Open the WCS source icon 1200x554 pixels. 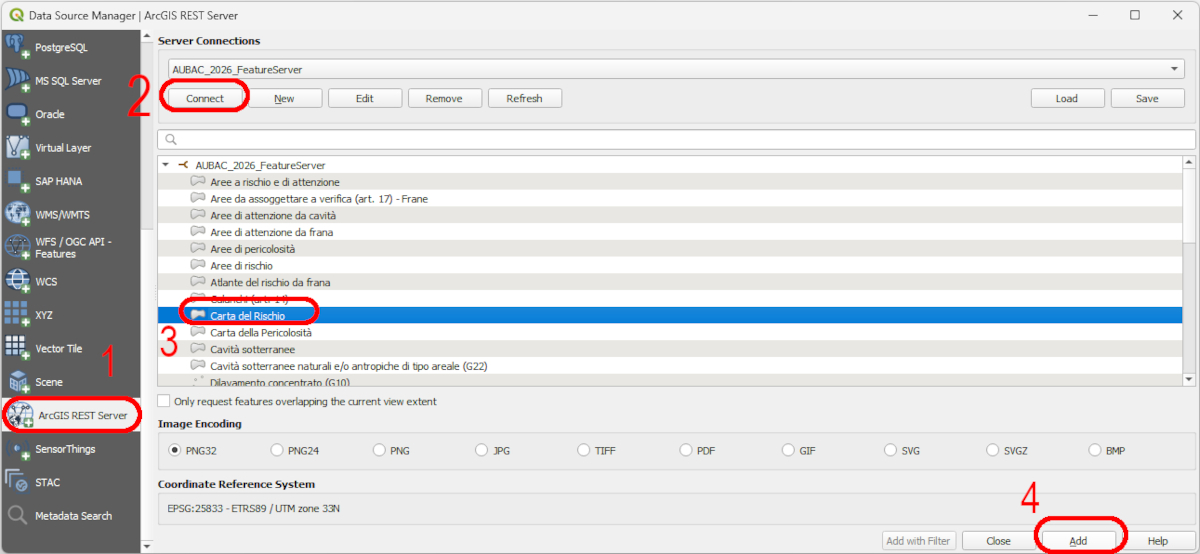[x=18, y=281]
